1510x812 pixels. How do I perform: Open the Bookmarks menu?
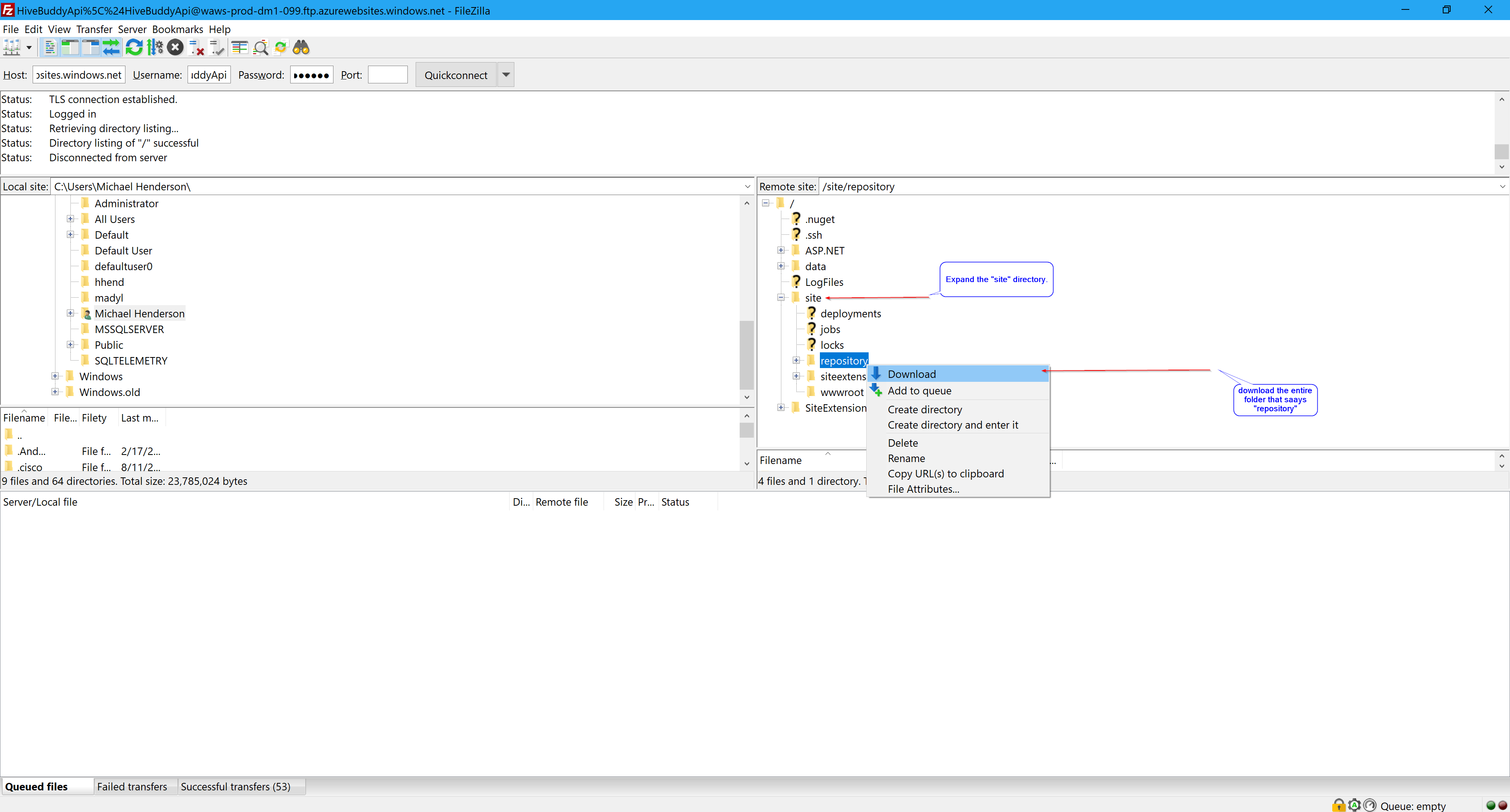point(177,29)
